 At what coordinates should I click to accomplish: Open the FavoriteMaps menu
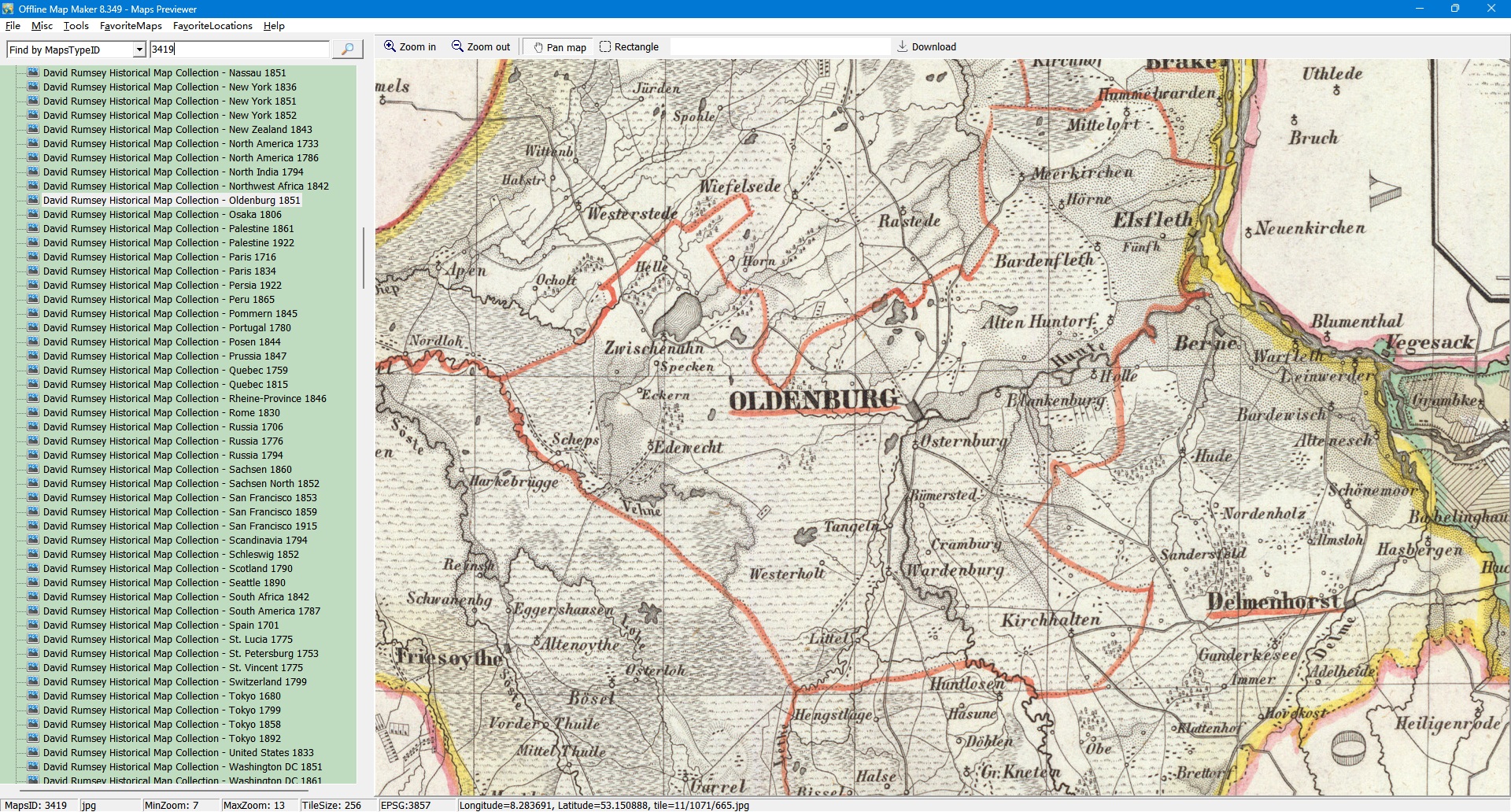(x=131, y=26)
